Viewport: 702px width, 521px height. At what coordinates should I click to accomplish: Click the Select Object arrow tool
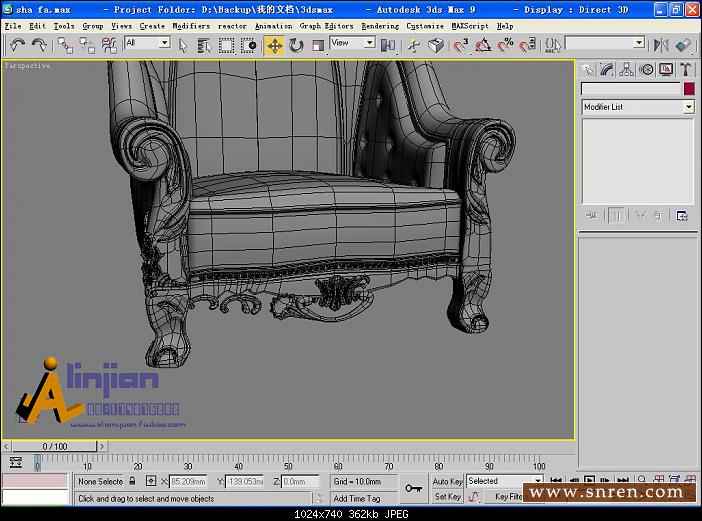click(183, 45)
